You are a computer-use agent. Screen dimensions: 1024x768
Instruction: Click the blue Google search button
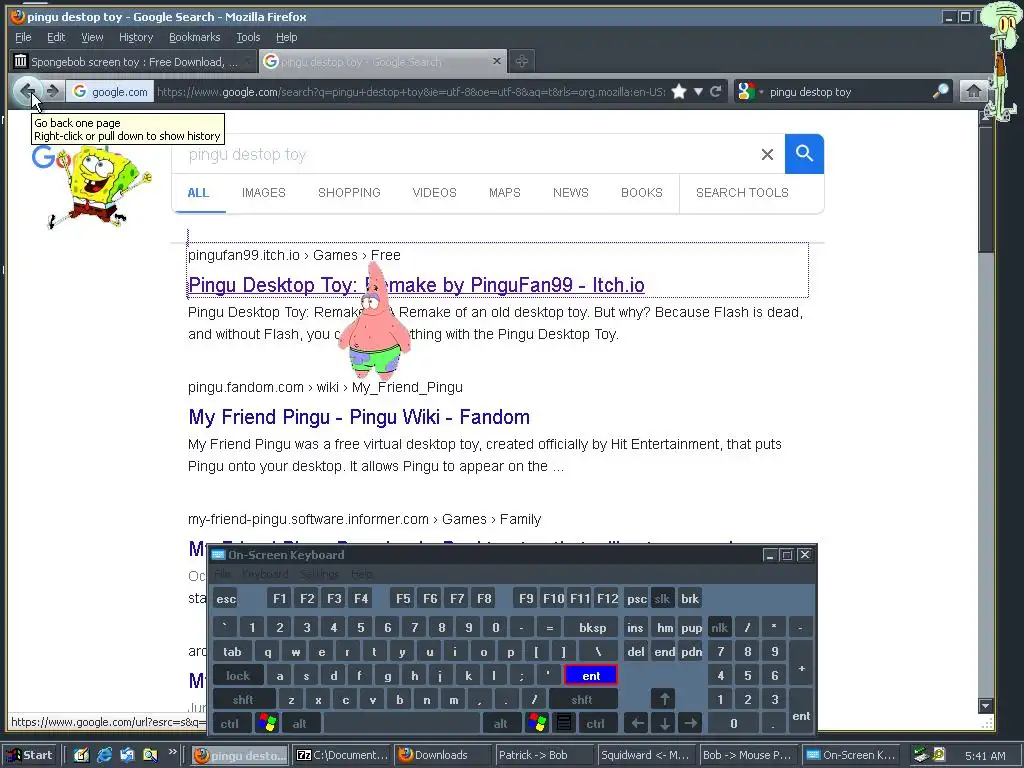point(804,154)
